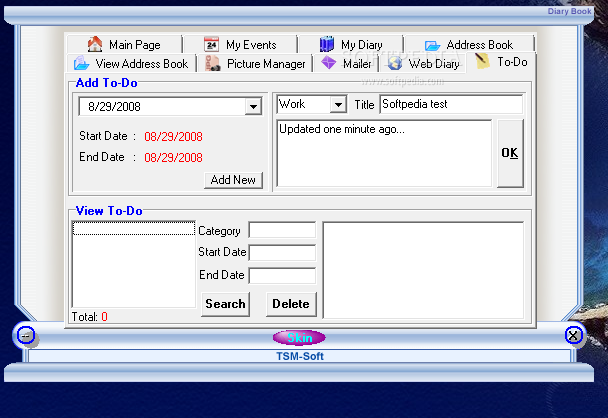Click the End Date field in View To-Do
This screenshot has height=418, width=608.
282,276
